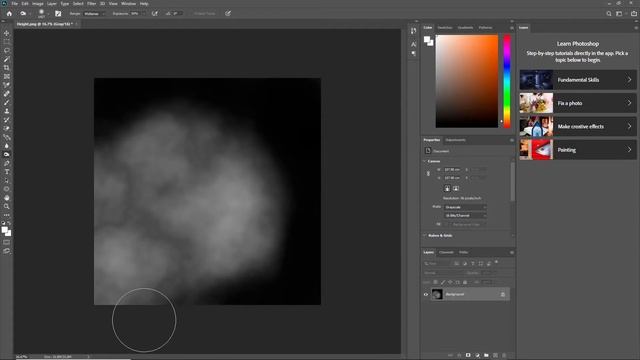Screen dimensions: 640x360
Task: Select the Zoom tool
Action: (x=7, y=207)
